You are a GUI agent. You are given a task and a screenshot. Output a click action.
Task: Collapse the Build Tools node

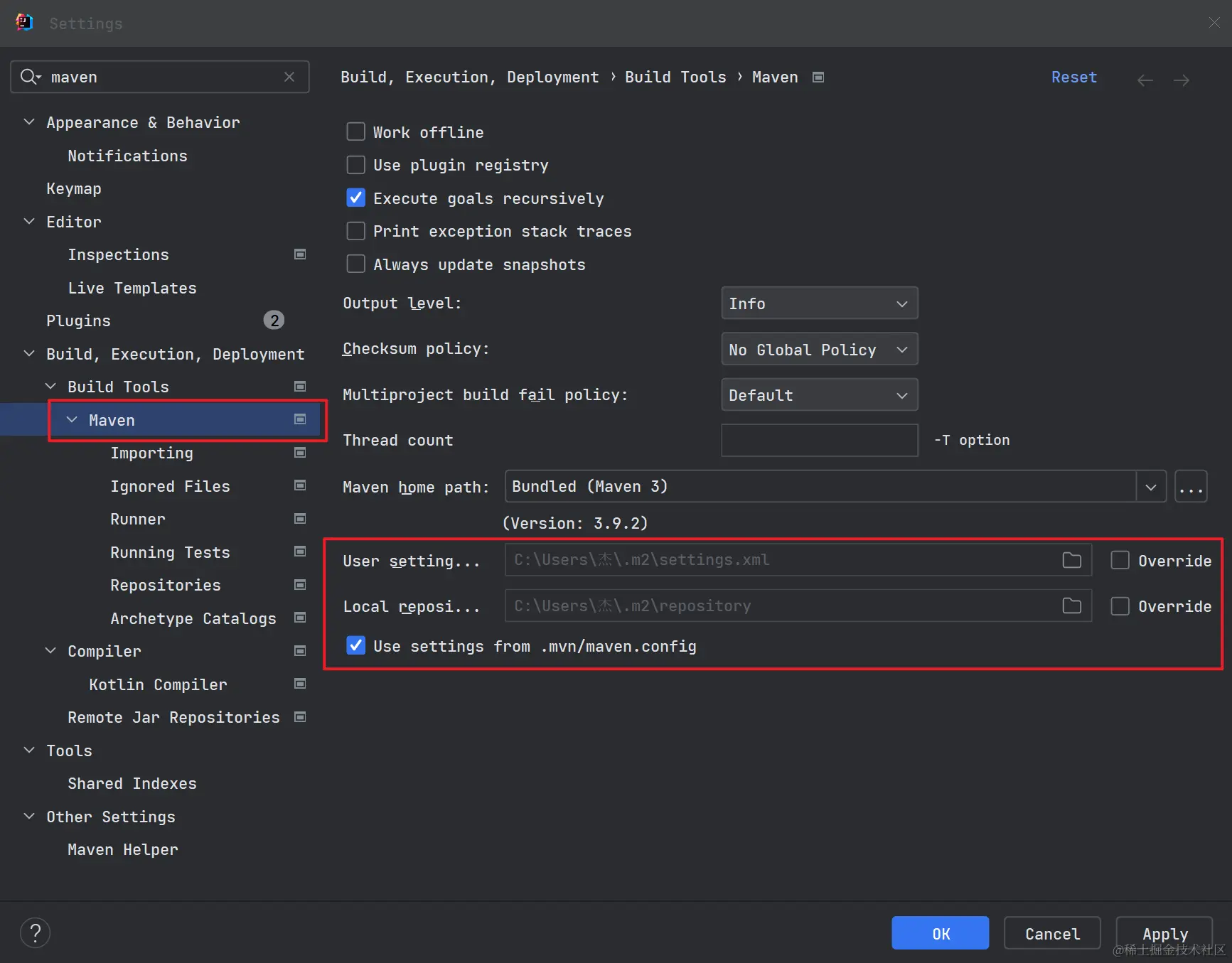tap(50, 387)
